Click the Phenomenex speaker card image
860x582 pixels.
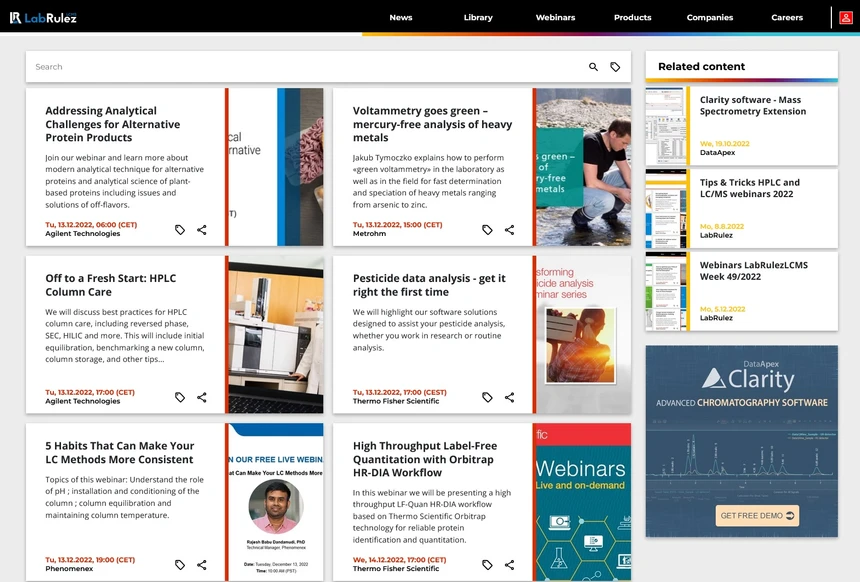pyautogui.click(x=276, y=501)
